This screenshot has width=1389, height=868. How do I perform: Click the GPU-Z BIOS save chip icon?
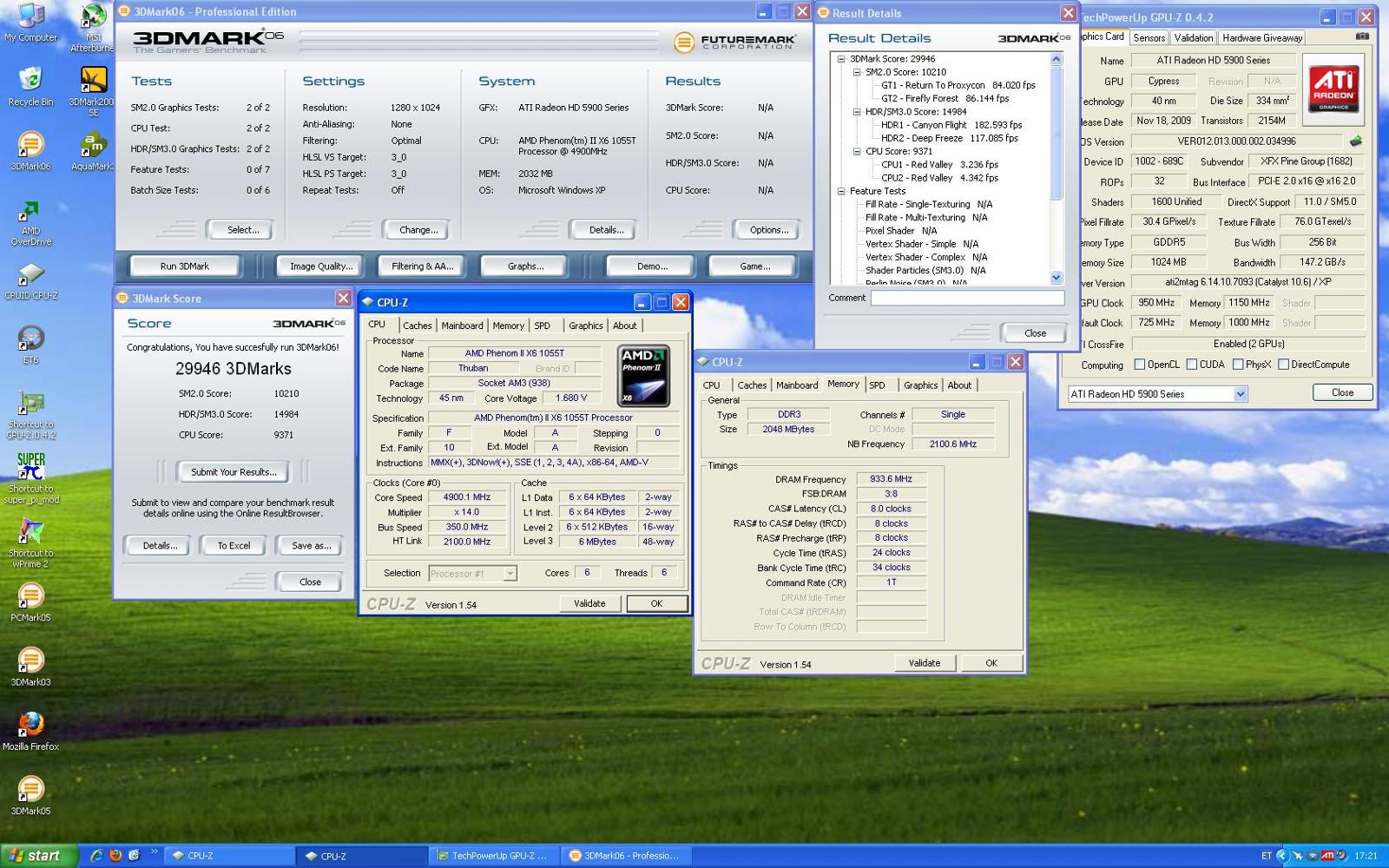1355,141
